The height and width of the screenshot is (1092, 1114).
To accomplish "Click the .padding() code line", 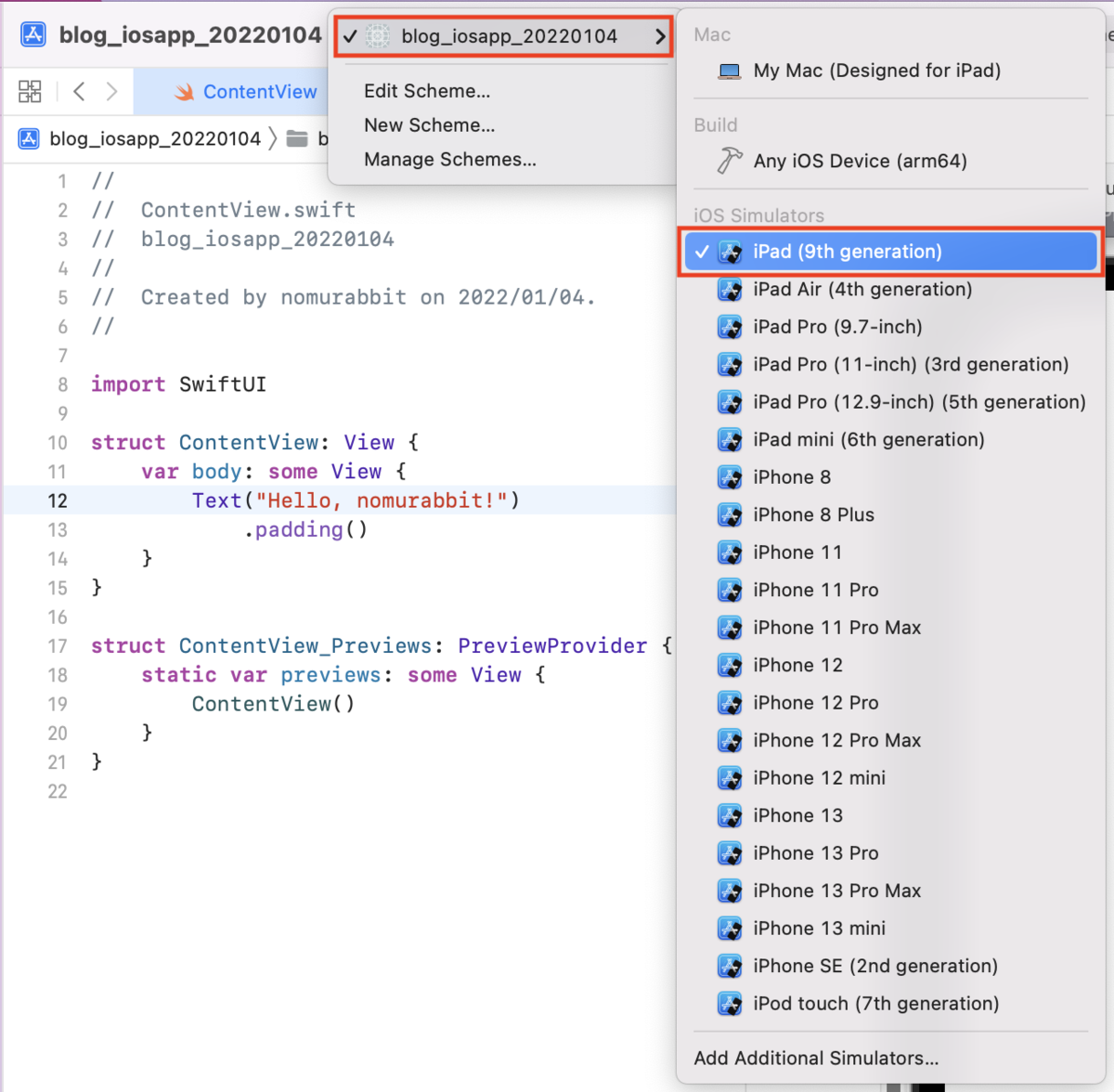I will click(x=305, y=530).
